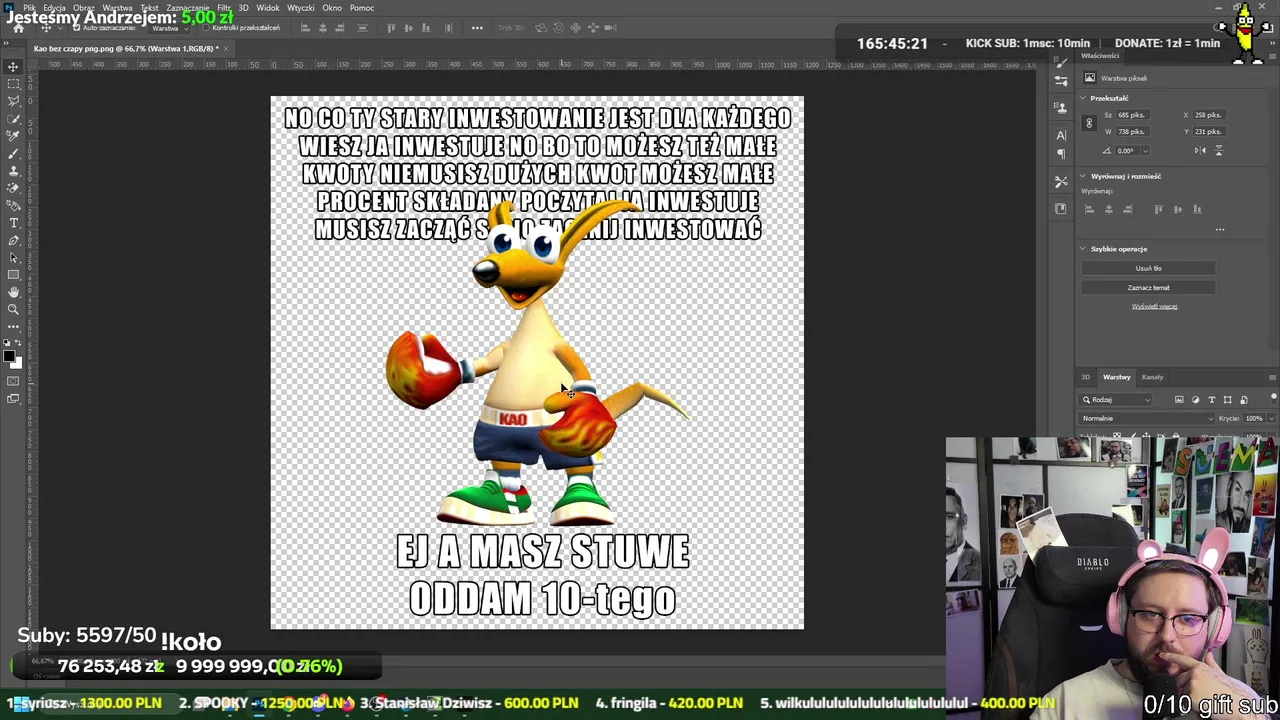Close the Kao bez czapy png.png tab

click(226, 48)
